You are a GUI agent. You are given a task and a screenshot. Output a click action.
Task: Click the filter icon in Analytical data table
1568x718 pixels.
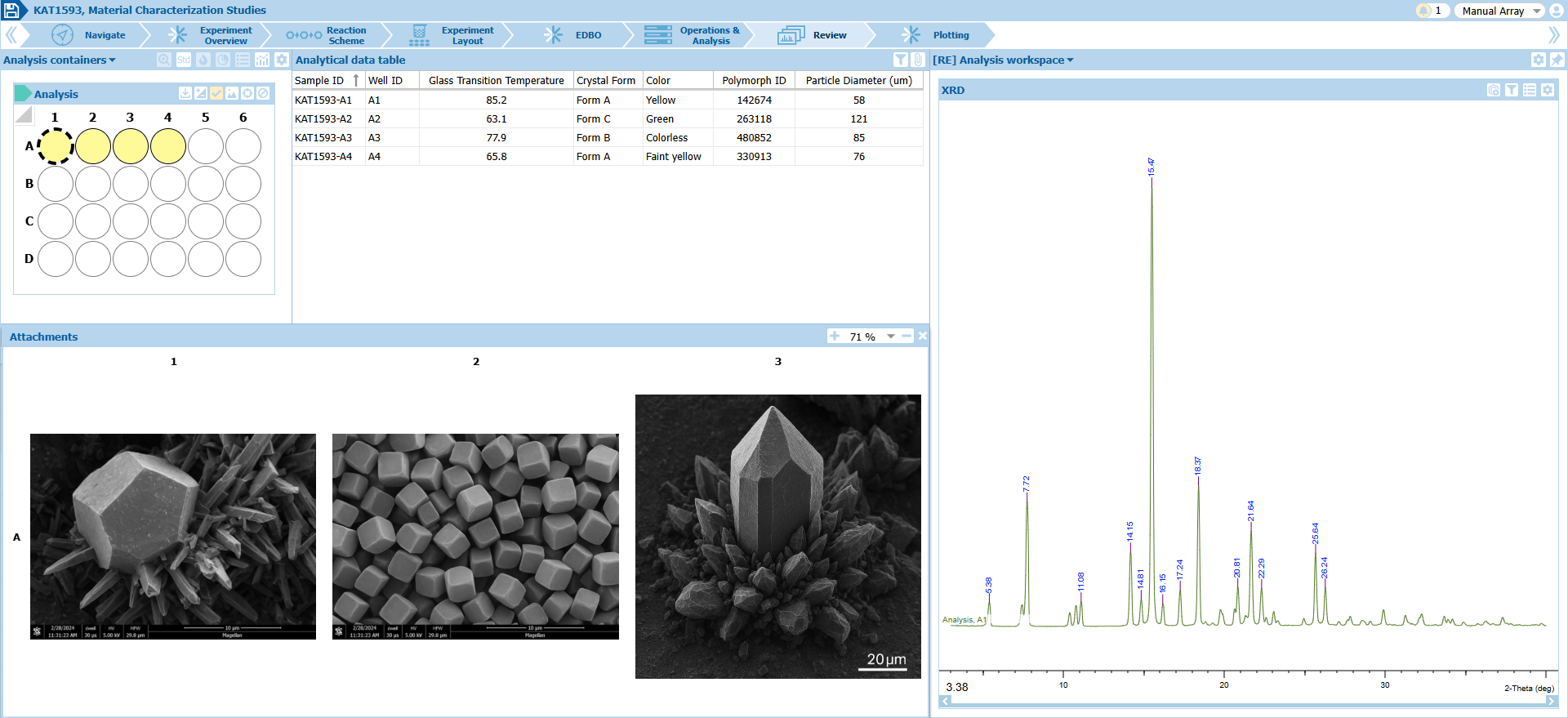click(x=900, y=60)
